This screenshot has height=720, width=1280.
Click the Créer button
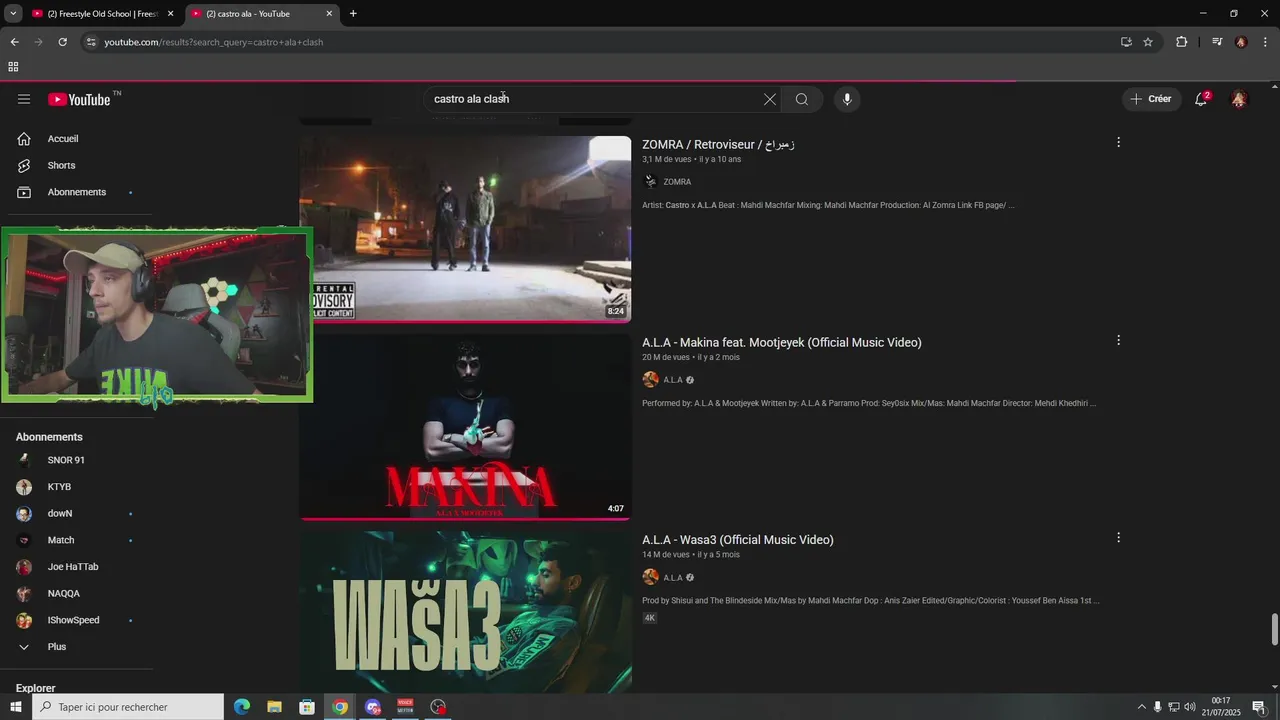[x=1150, y=99]
